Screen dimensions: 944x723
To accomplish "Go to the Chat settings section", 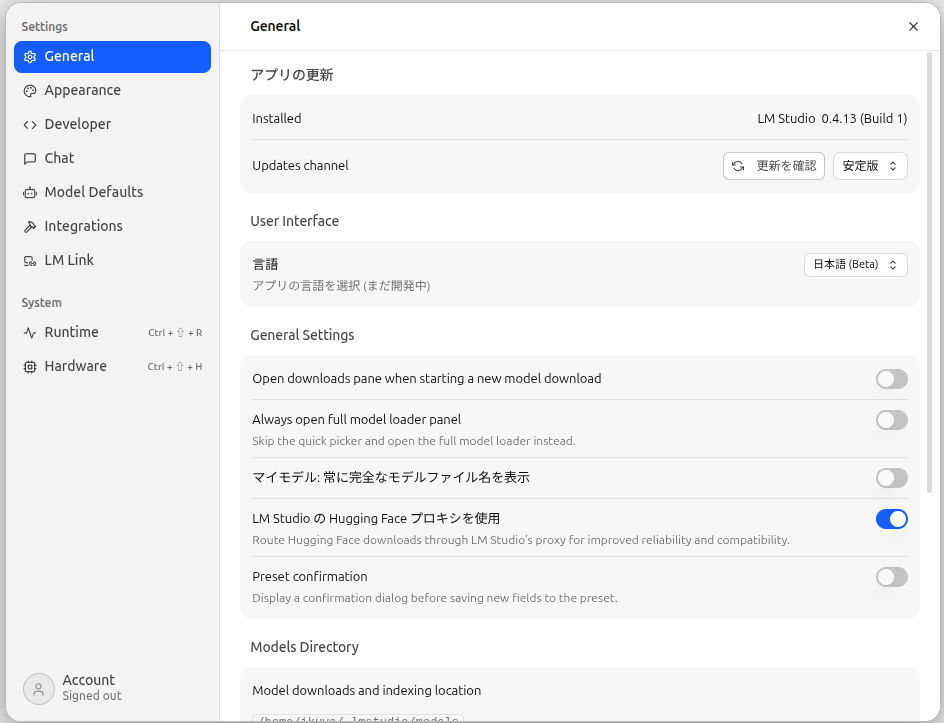I will click(112, 158).
